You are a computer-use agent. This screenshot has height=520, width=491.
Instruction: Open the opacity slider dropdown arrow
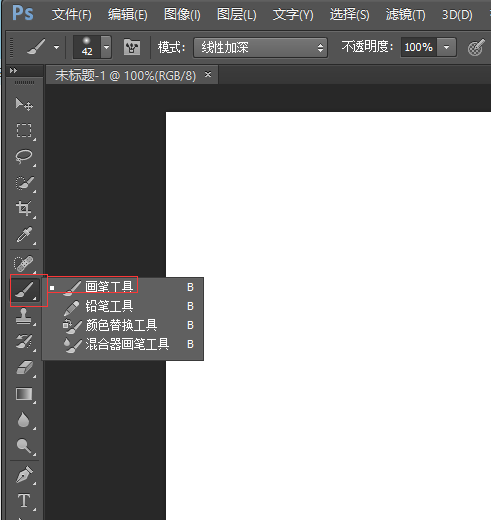click(x=446, y=47)
